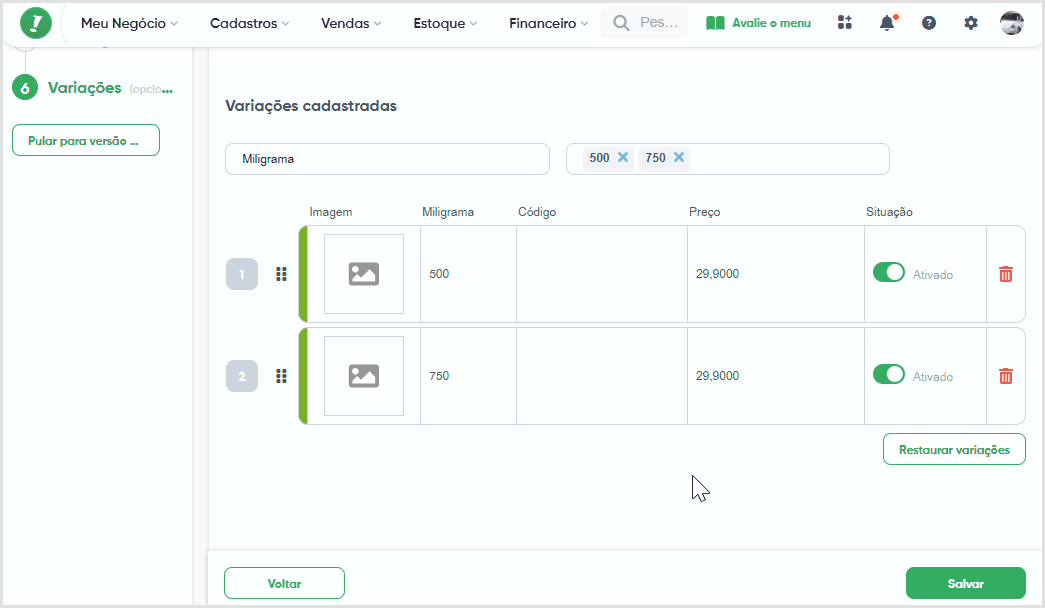Open the settings gear icon
This screenshot has width=1045, height=608.
pyautogui.click(x=970, y=23)
